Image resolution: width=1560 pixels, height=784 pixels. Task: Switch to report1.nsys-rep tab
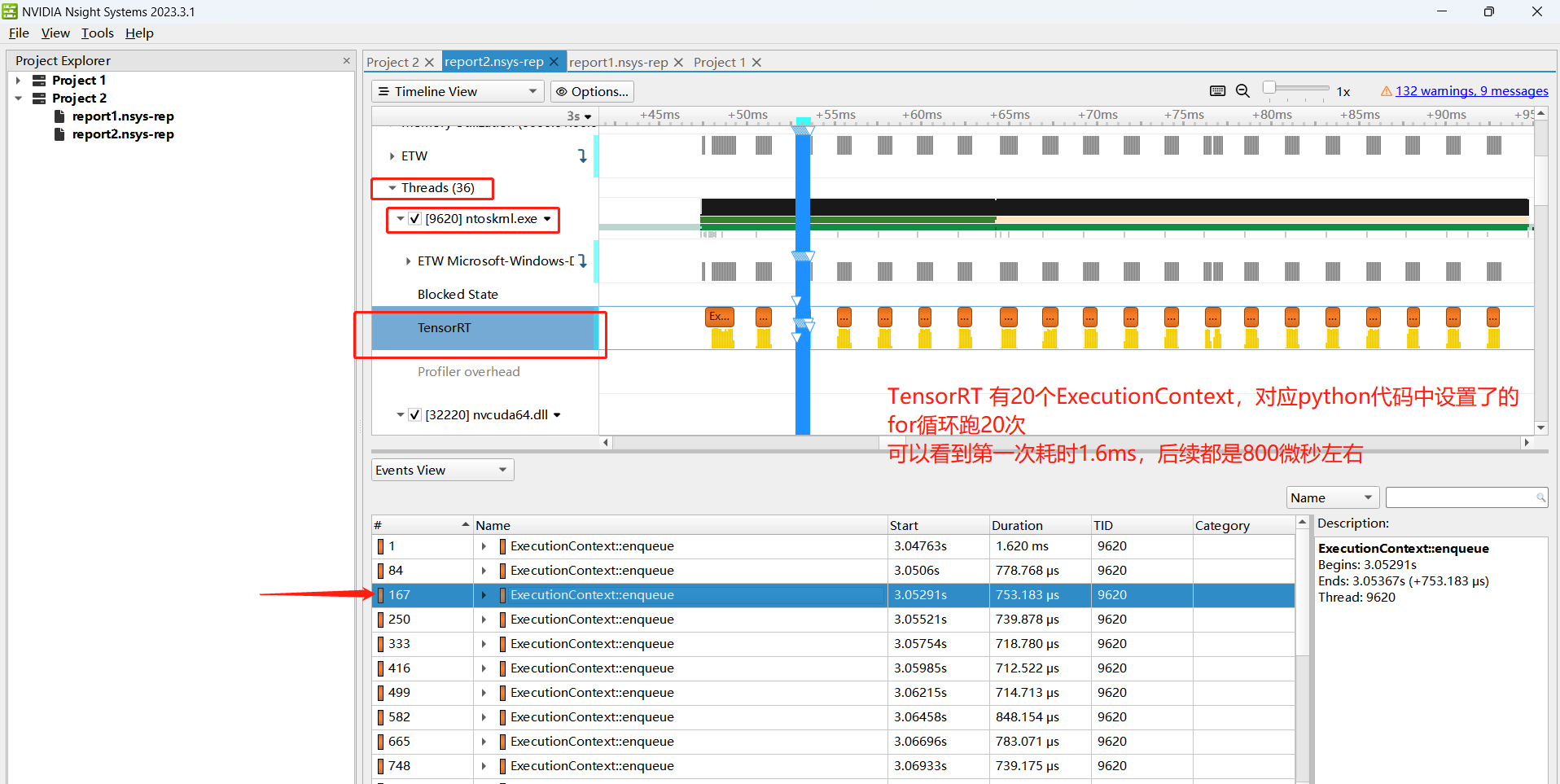[619, 63]
